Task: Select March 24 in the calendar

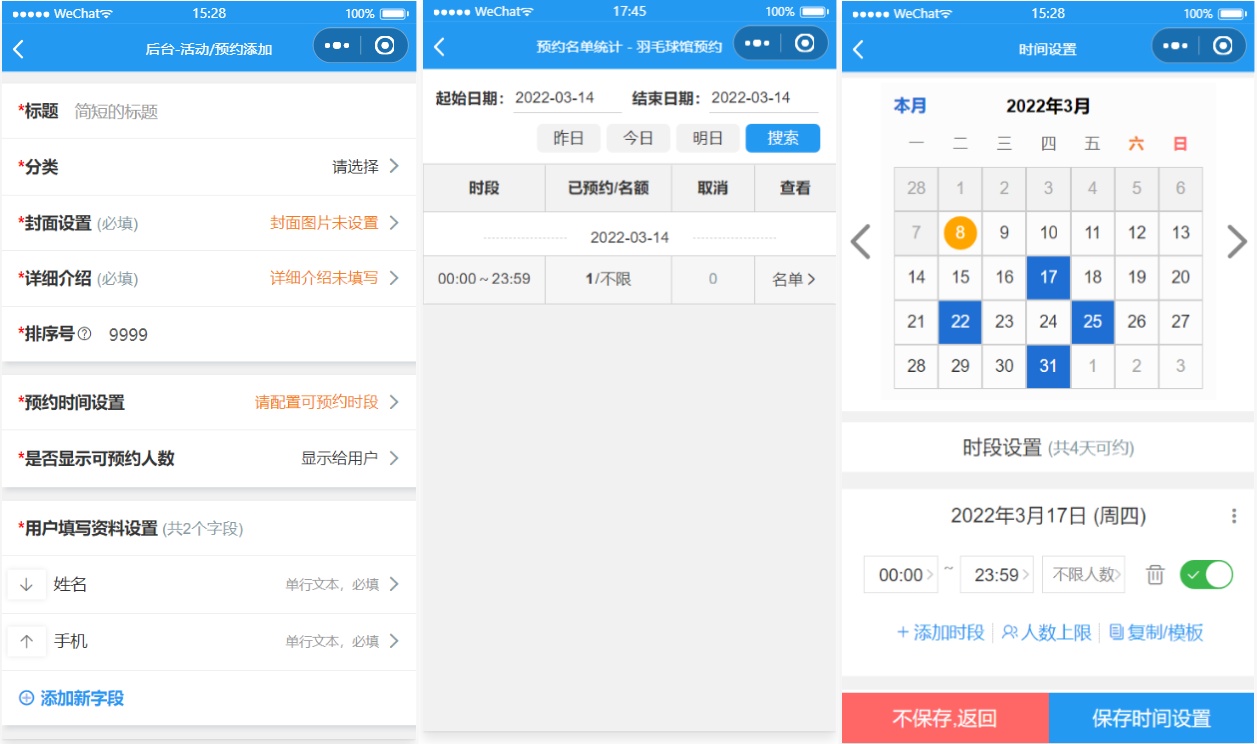Action: tap(1048, 322)
